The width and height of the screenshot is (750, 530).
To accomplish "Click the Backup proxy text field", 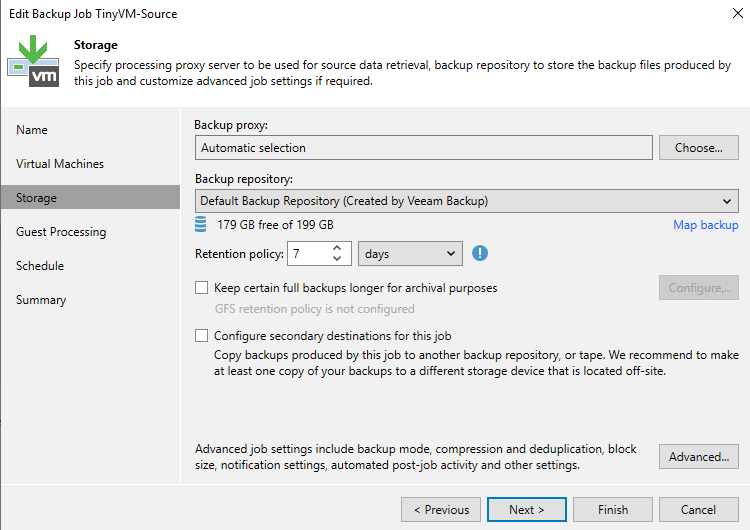I will (423, 148).
